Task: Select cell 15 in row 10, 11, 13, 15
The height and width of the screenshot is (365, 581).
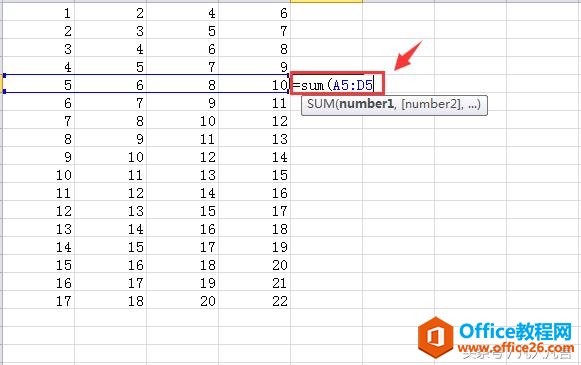Action: click(x=255, y=174)
